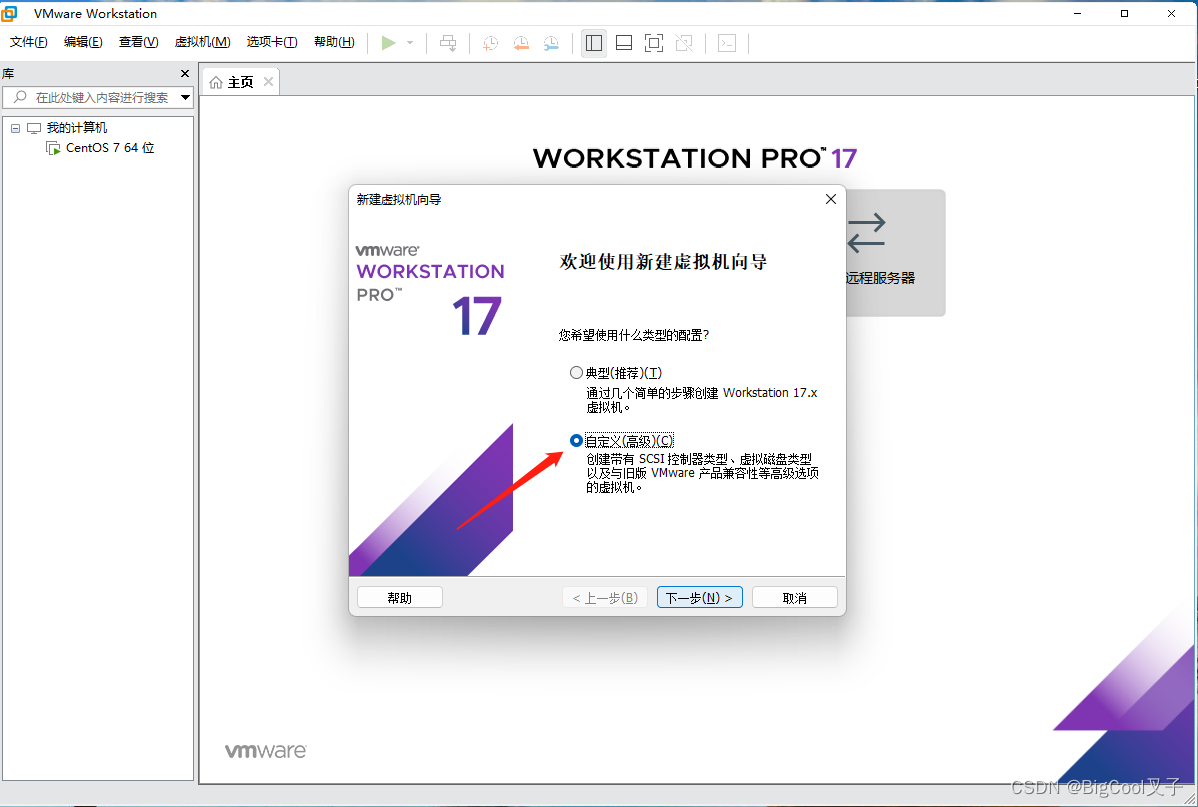Click the 帮助 button in the wizard
This screenshot has height=807, width=1198.
(399, 596)
